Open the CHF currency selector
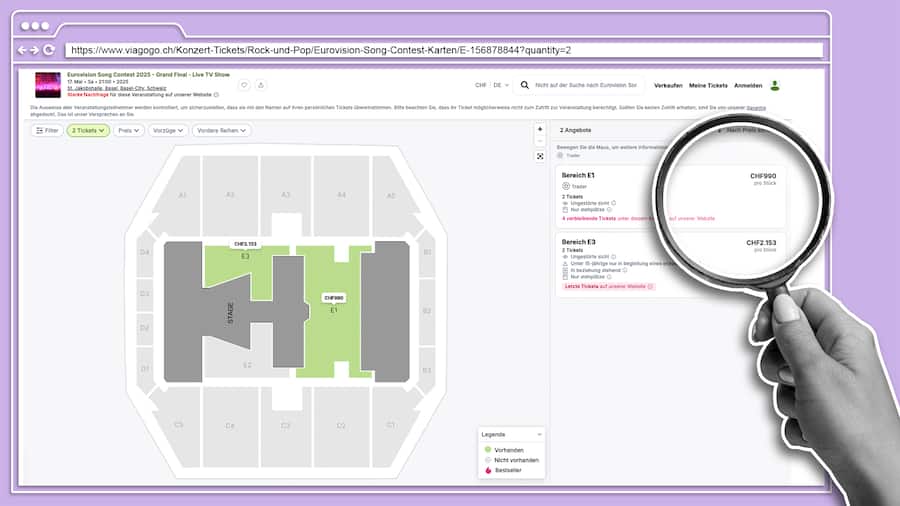The height and width of the screenshot is (506, 900). point(480,85)
